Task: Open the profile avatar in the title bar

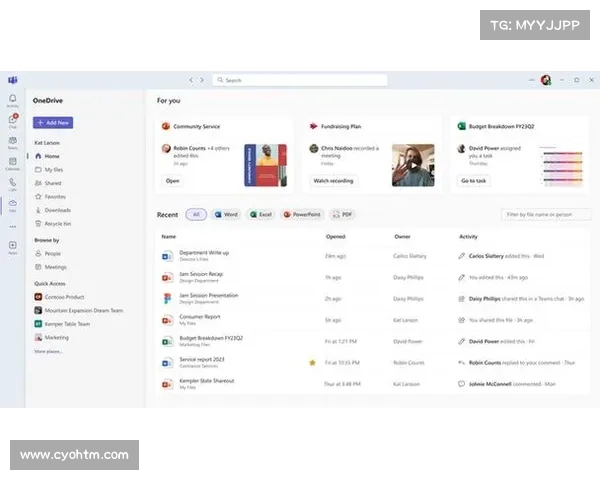Action: pyautogui.click(x=546, y=80)
